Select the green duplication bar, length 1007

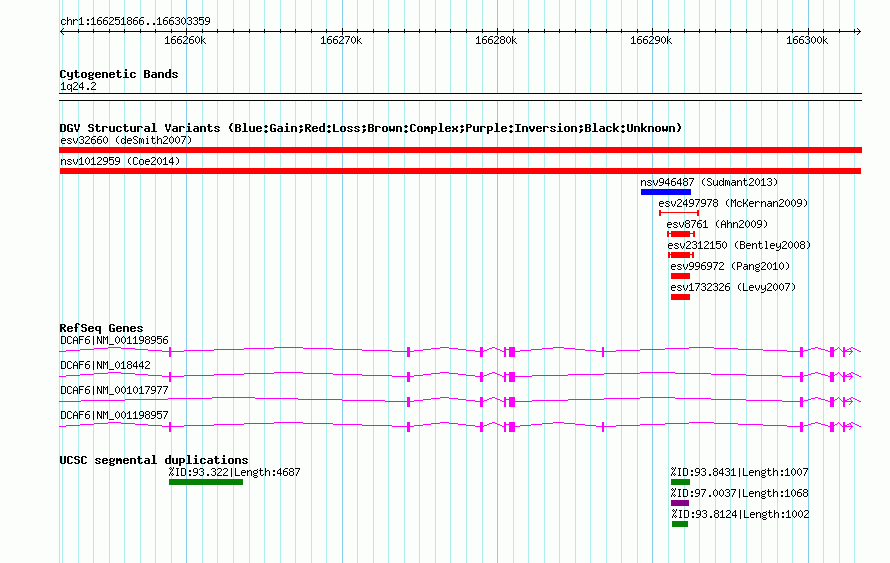tap(681, 482)
